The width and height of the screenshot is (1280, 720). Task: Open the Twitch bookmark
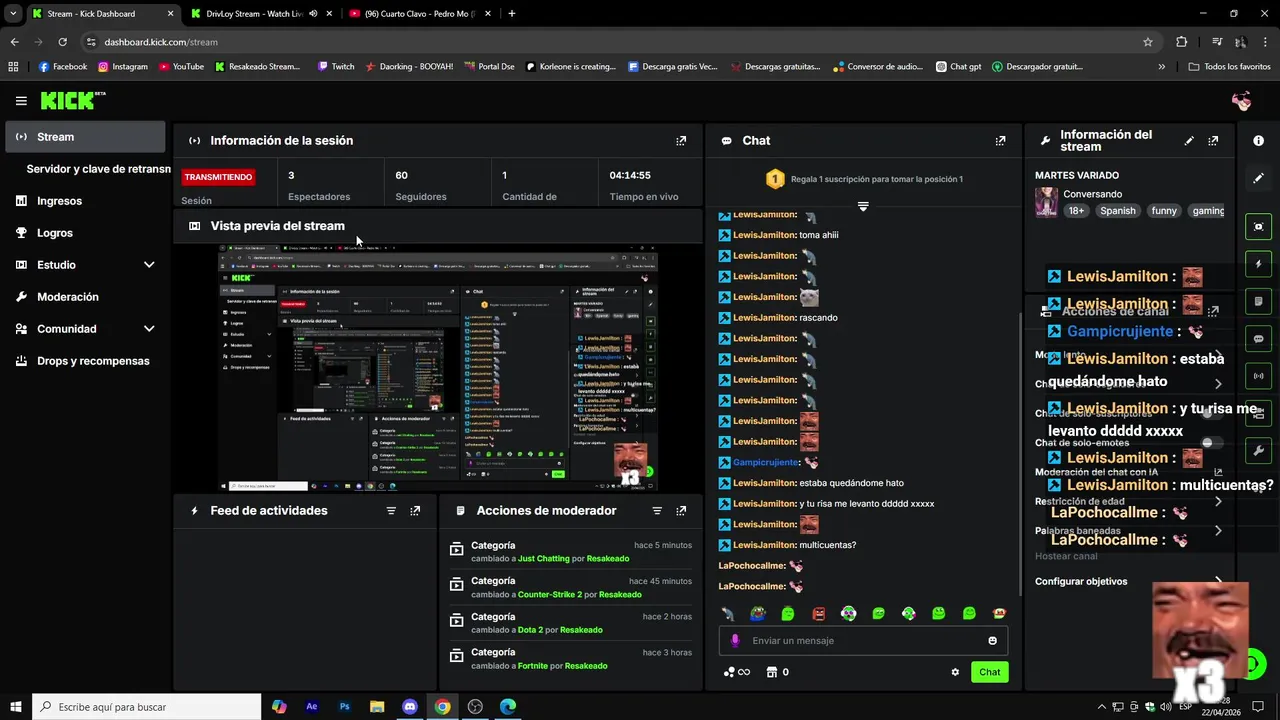pos(336,67)
